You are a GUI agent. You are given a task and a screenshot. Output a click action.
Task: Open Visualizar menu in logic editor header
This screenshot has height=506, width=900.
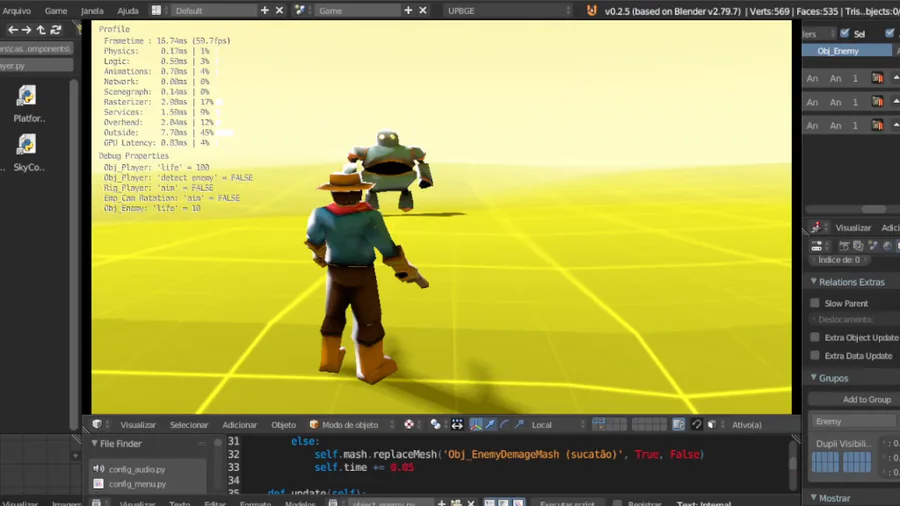(853, 228)
